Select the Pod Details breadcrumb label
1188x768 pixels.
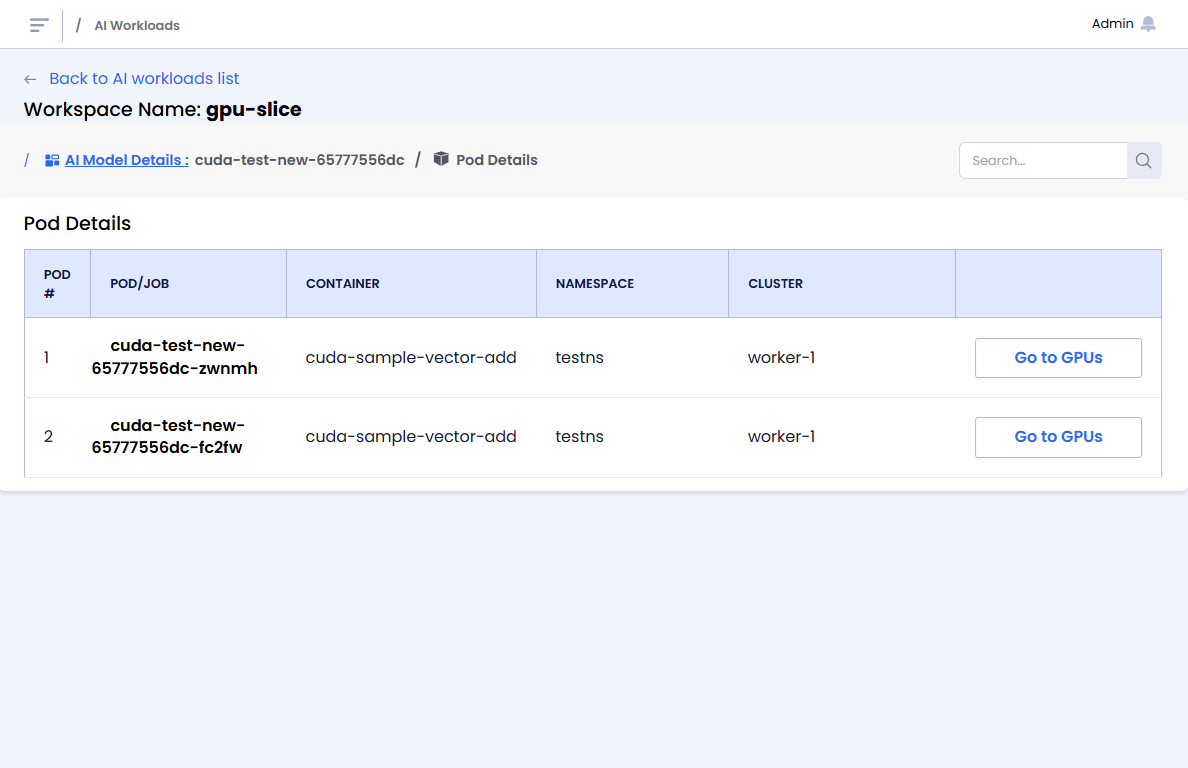[x=496, y=160]
